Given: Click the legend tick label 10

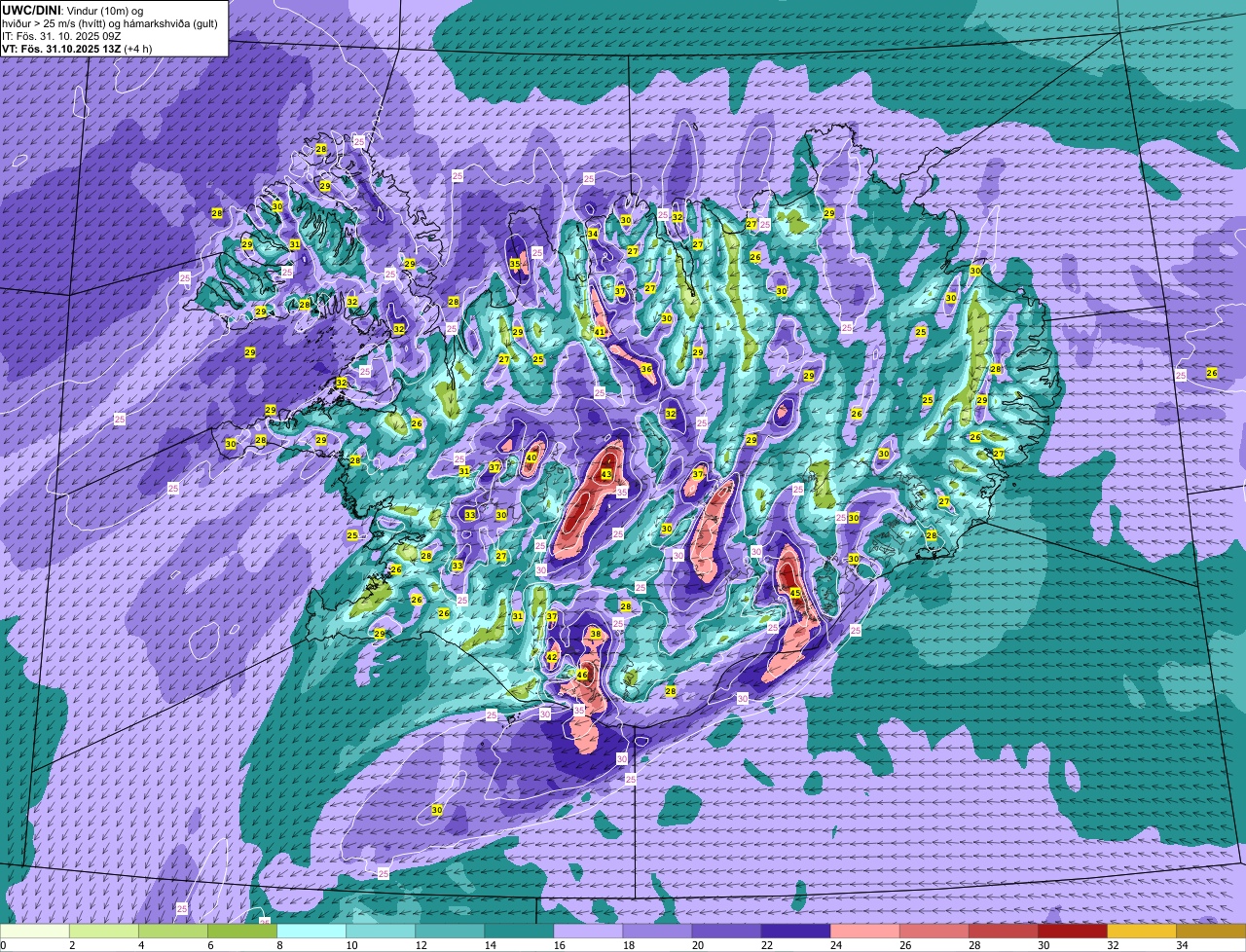Looking at the screenshot, I should [350, 945].
